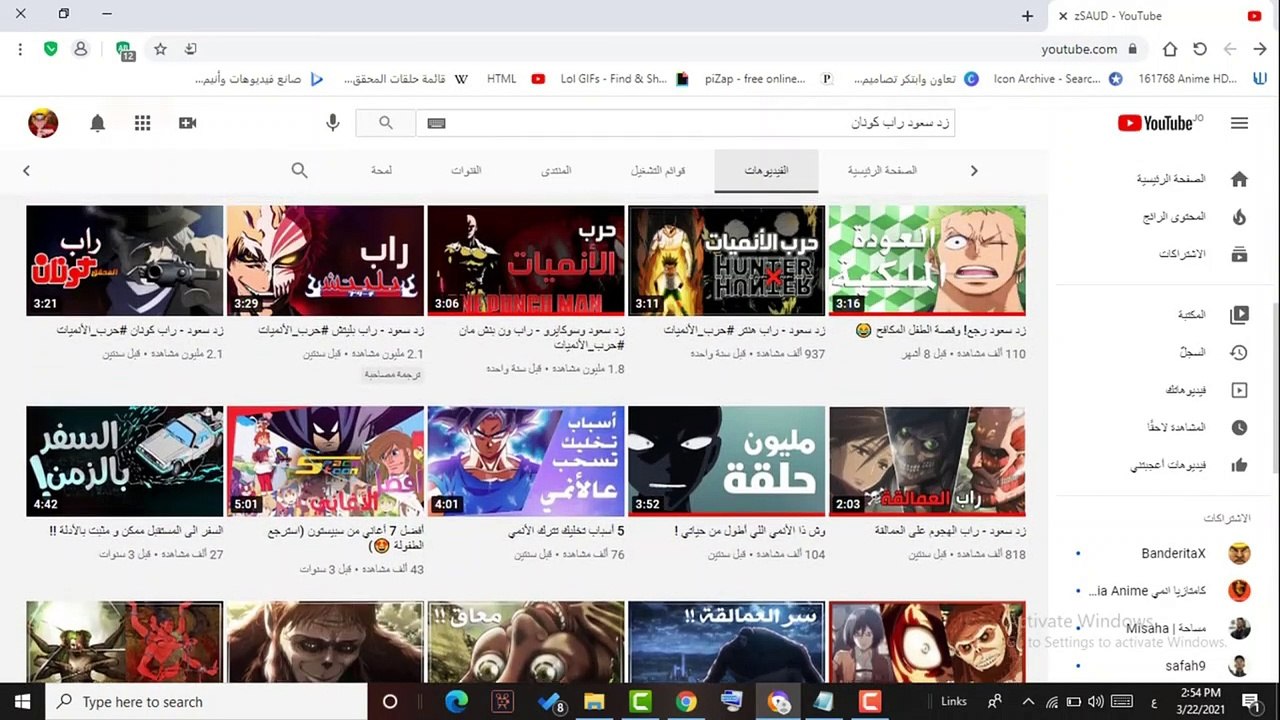This screenshot has height=720, width=1280.
Task: Switch to the المنتدى tab
Action: pyautogui.click(x=556, y=171)
